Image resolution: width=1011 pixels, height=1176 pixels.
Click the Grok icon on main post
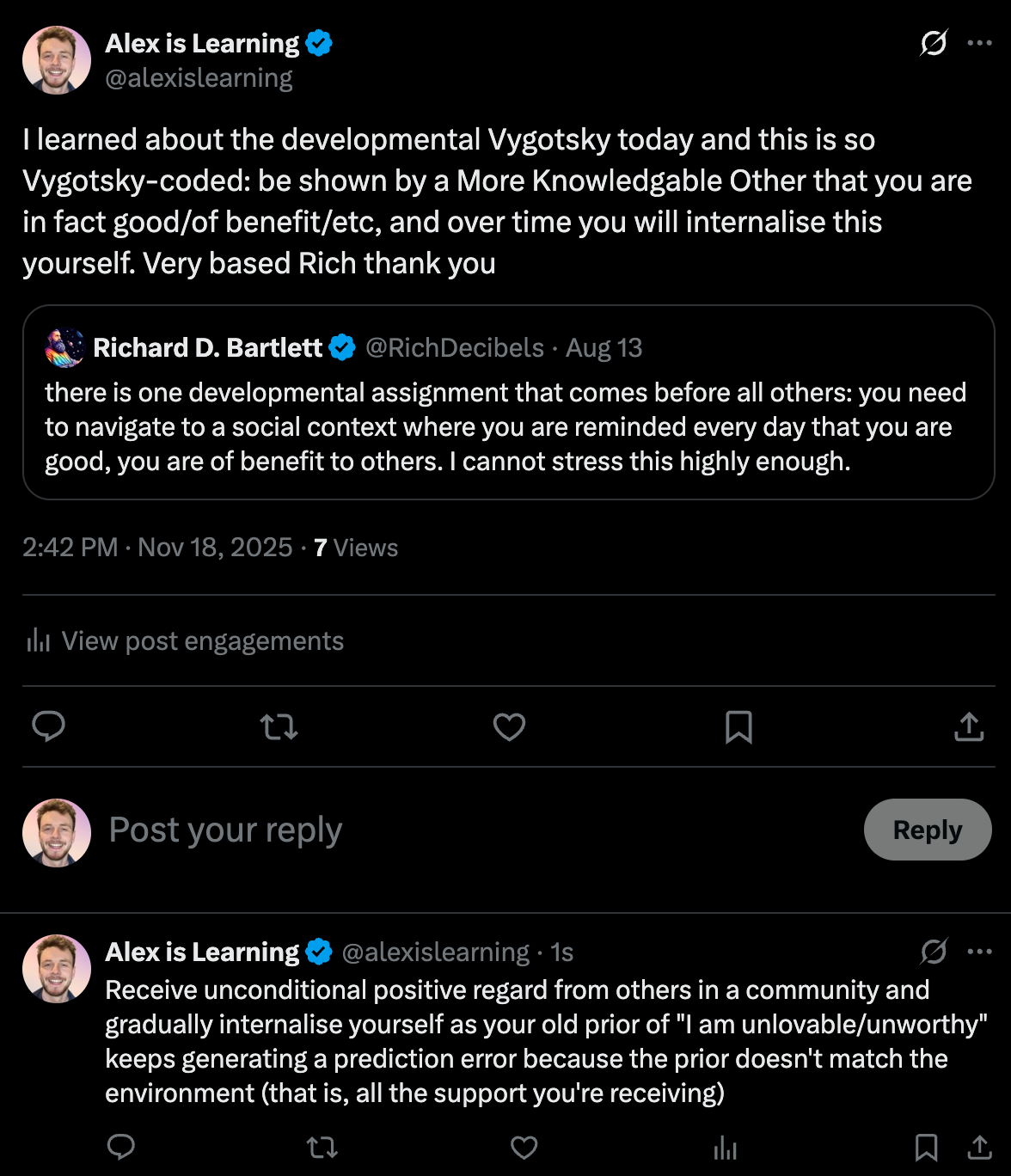(x=934, y=43)
